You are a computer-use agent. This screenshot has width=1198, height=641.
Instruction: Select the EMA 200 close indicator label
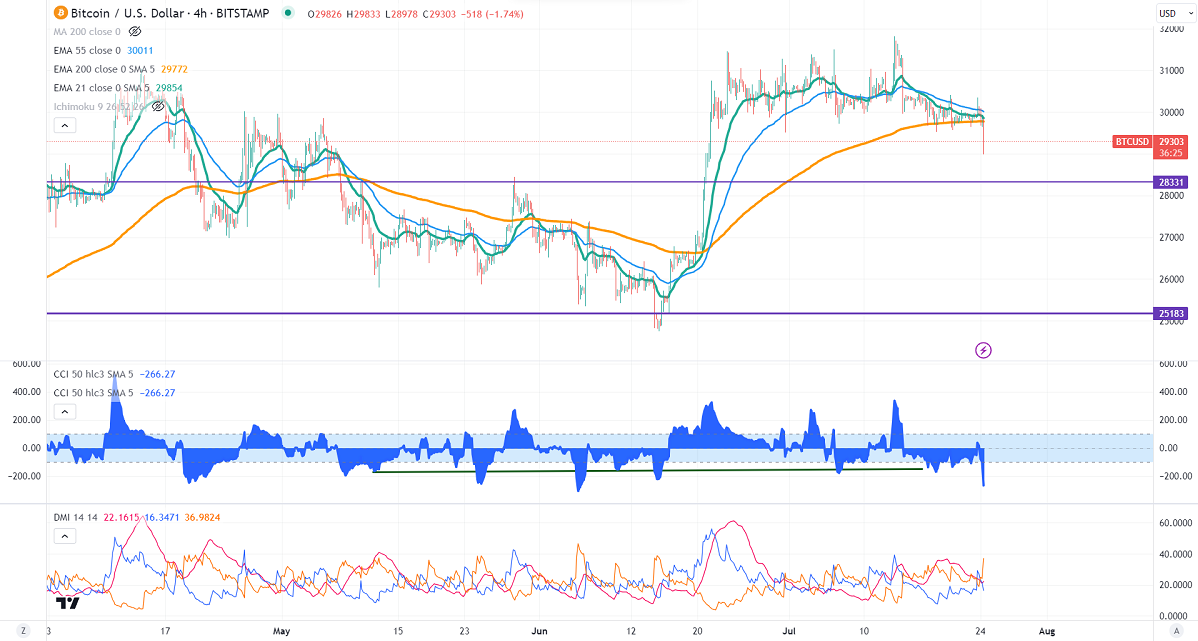[105, 69]
